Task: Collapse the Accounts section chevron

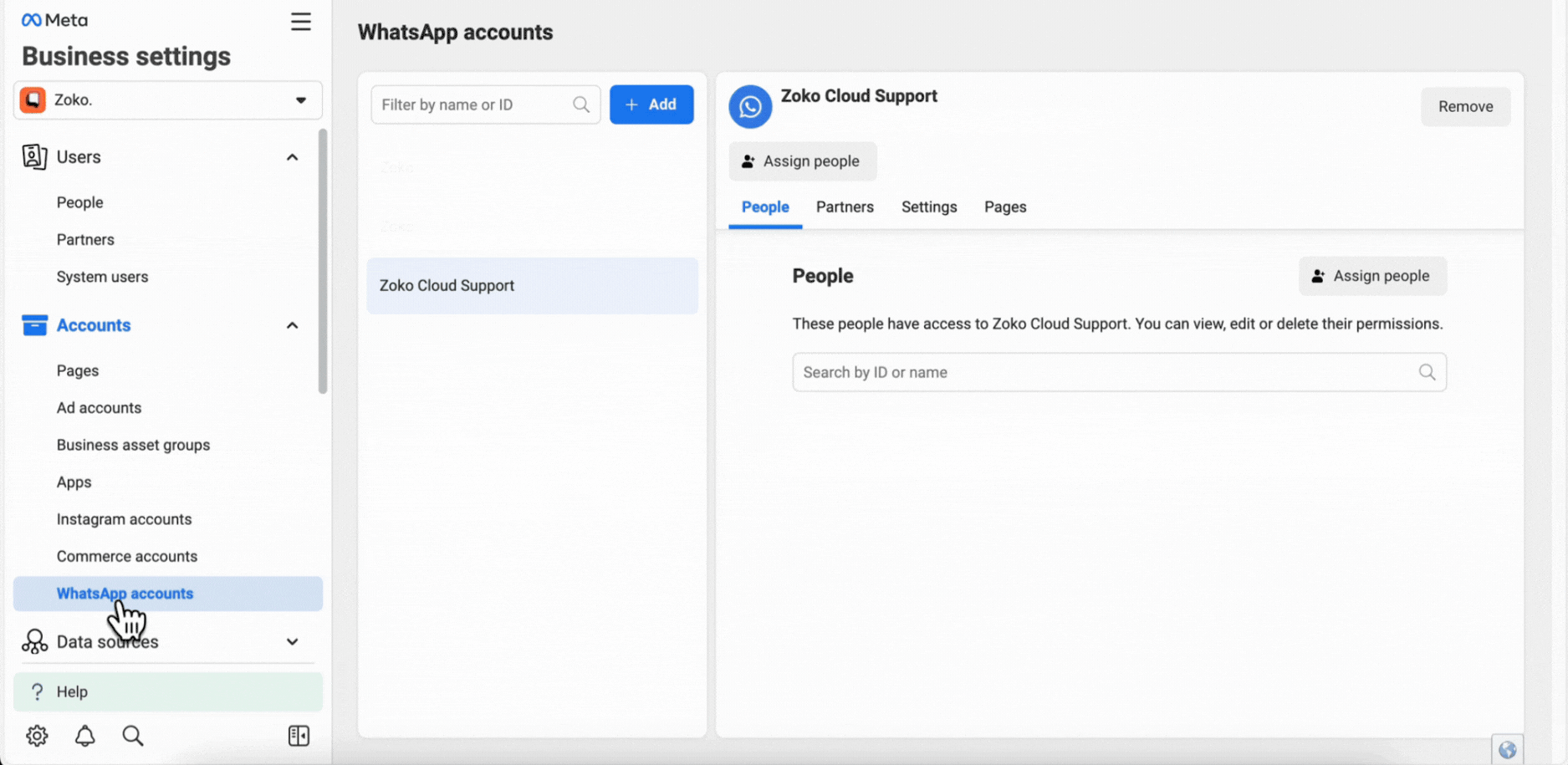Action: (x=292, y=325)
